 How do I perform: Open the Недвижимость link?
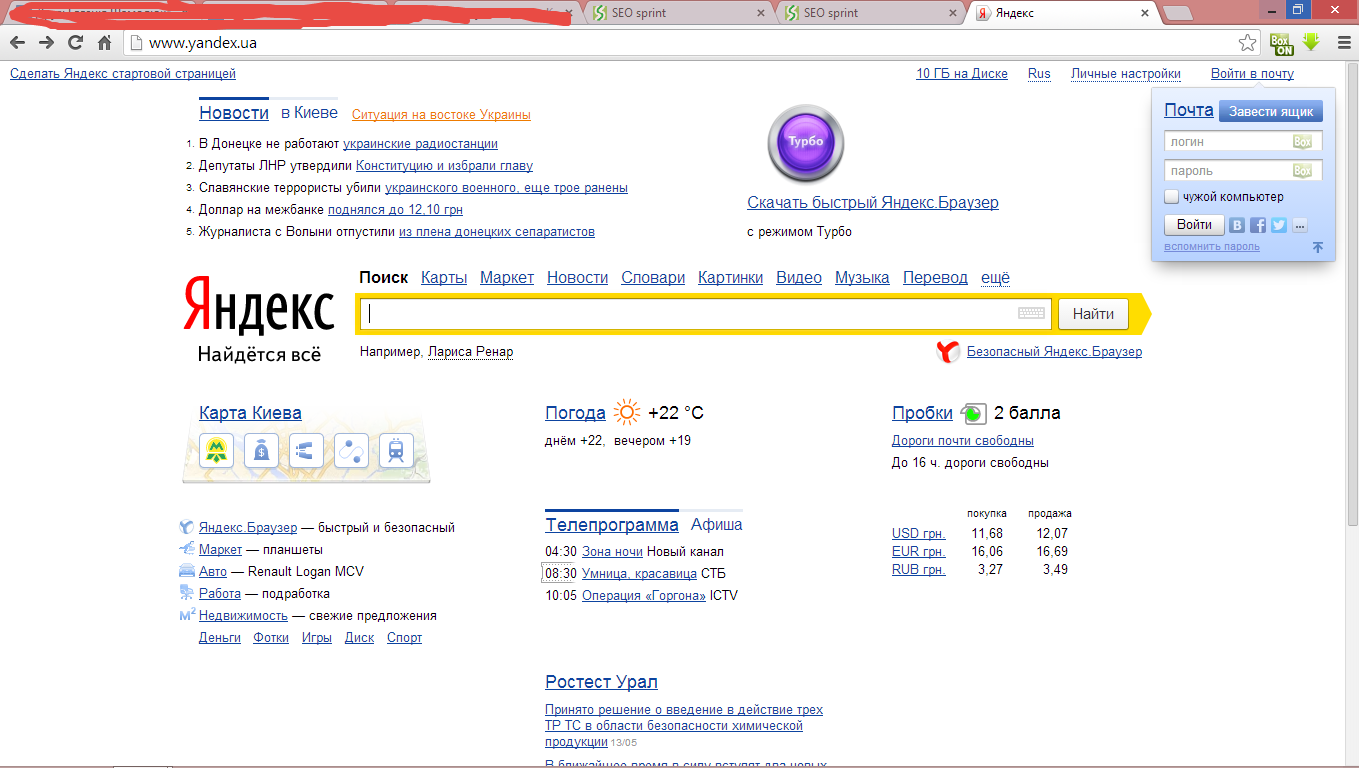pyautogui.click(x=243, y=615)
